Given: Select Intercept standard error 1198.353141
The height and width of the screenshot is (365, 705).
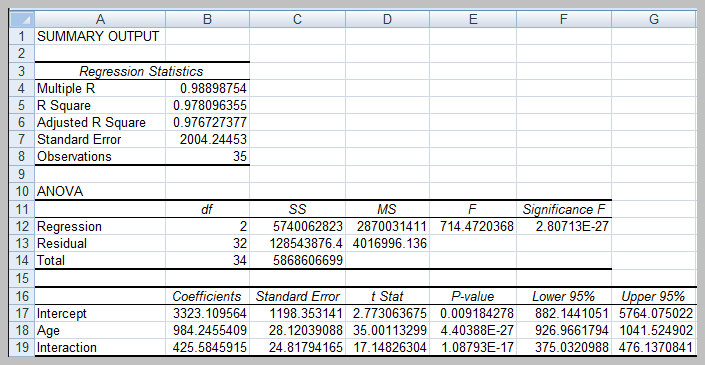Looking at the screenshot, I should pyautogui.click(x=297, y=313).
